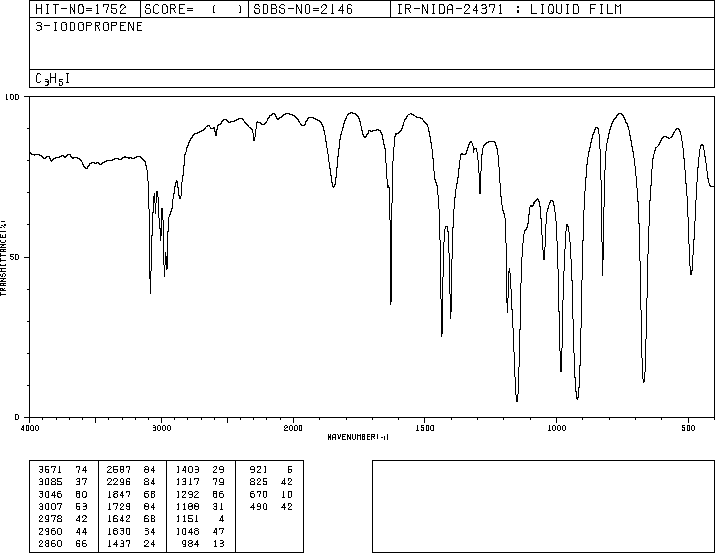Select the WAVENUMBER axis title
Screen dimensions: 715x553
[358, 437]
